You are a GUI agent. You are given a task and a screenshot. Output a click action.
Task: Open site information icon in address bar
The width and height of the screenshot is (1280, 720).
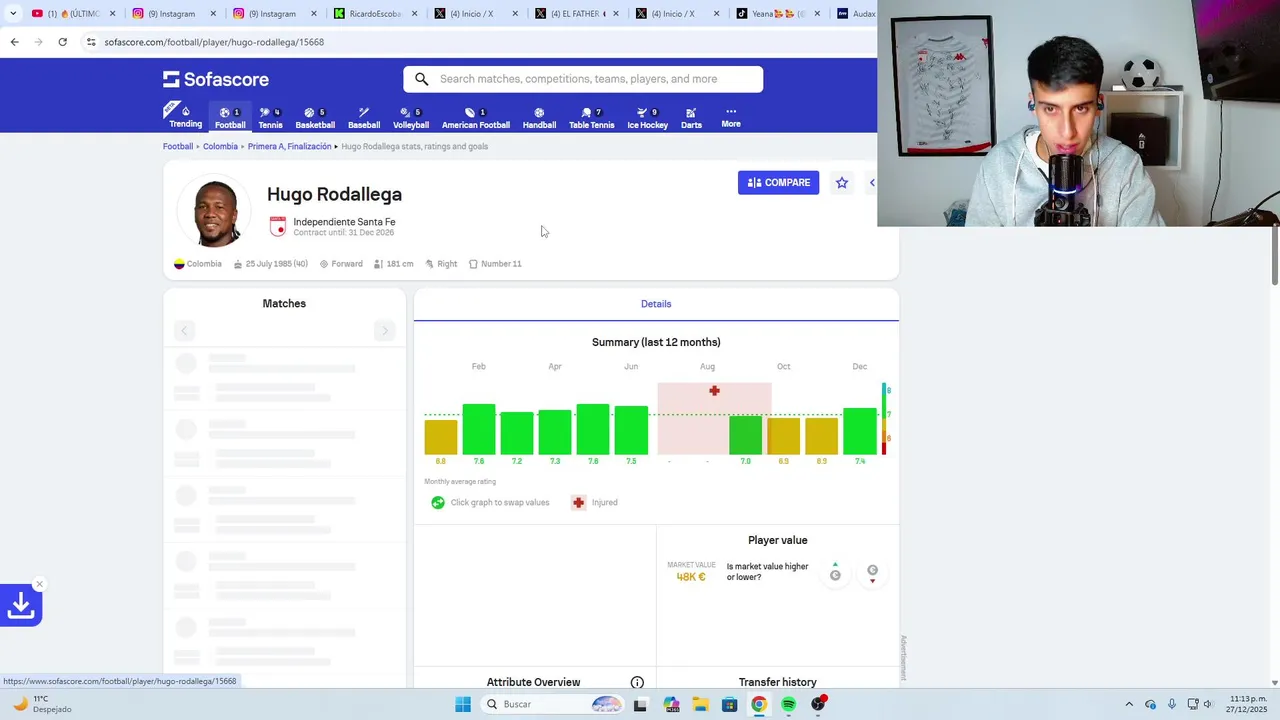(x=91, y=42)
